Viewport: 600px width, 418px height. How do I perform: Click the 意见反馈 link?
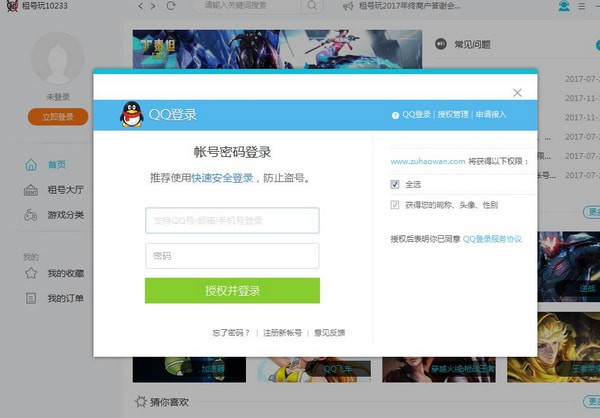click(329, 333)
